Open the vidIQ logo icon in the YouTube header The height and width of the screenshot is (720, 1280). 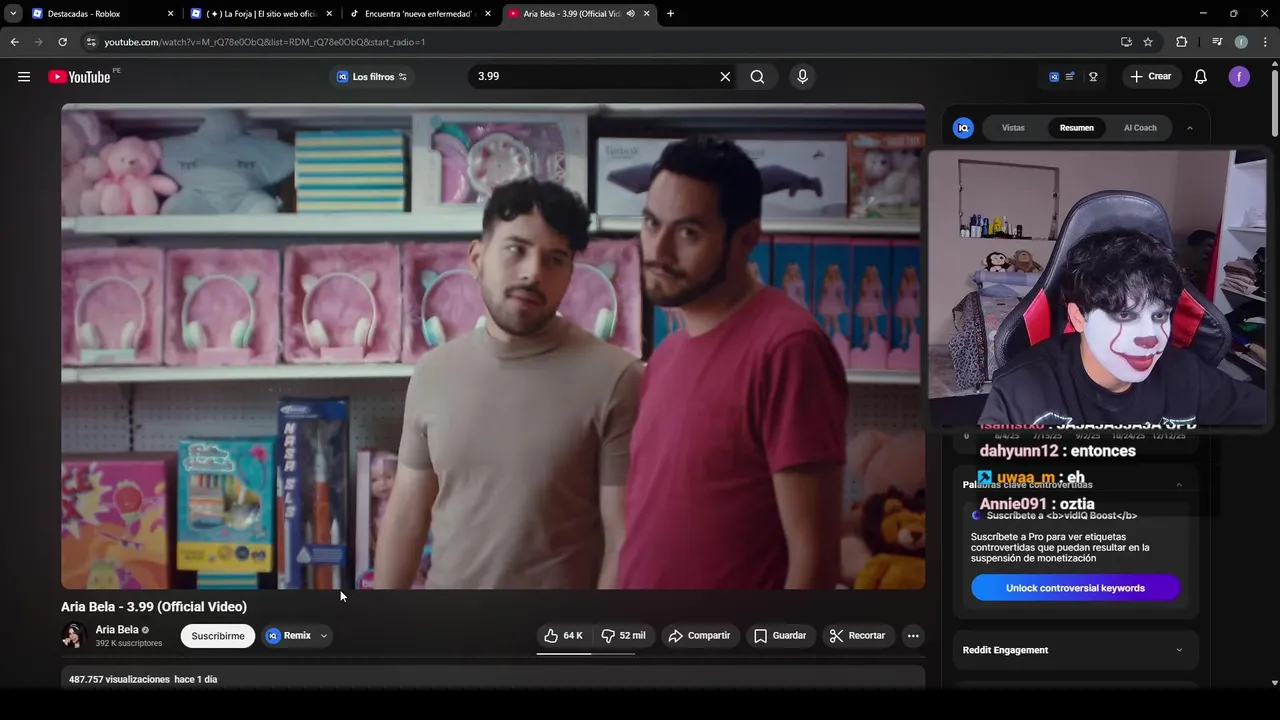click(x=1054, y=77)
